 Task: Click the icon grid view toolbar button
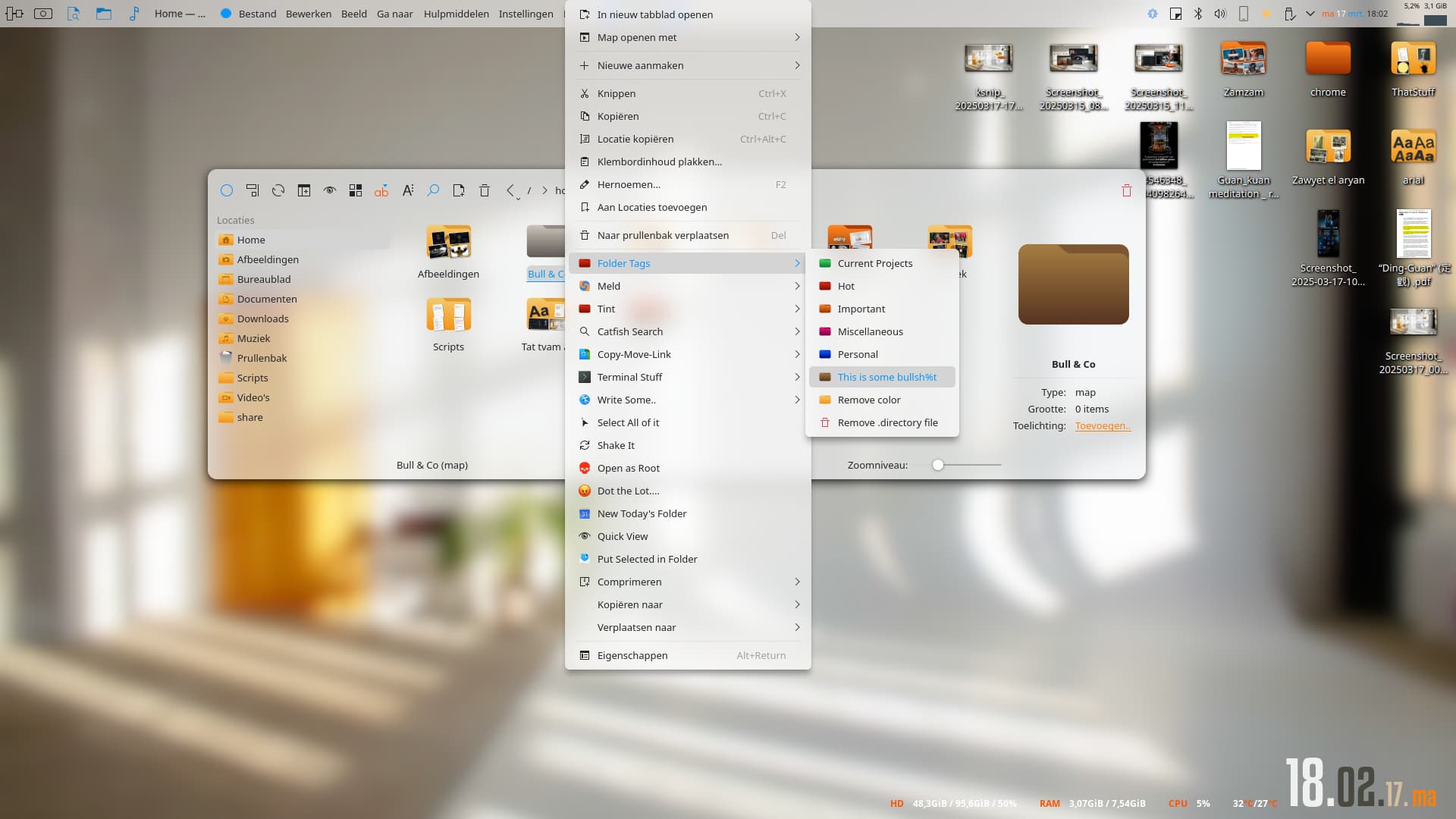click(x=356, y=190)
